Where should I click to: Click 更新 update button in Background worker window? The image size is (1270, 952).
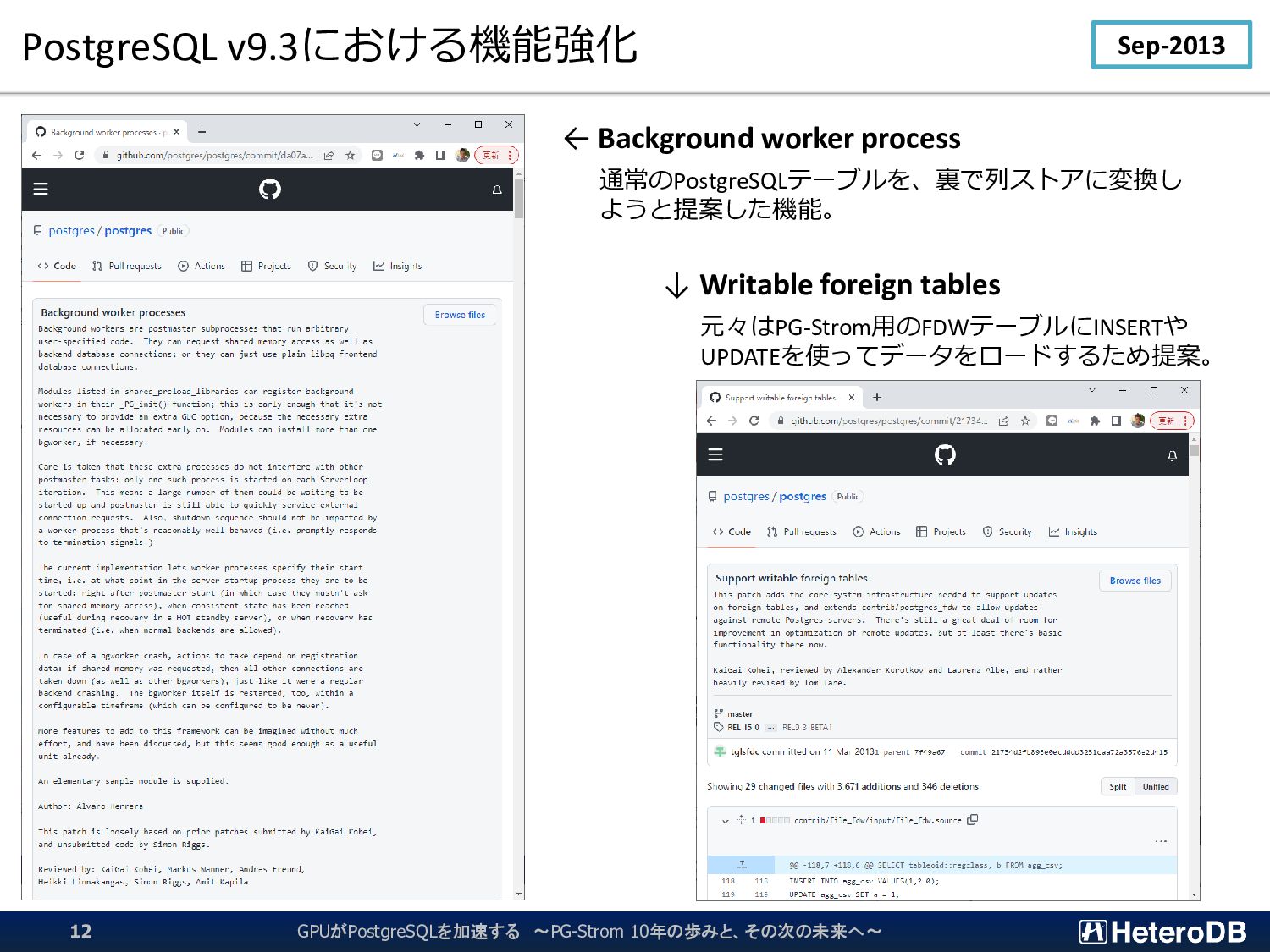[491, 155]
